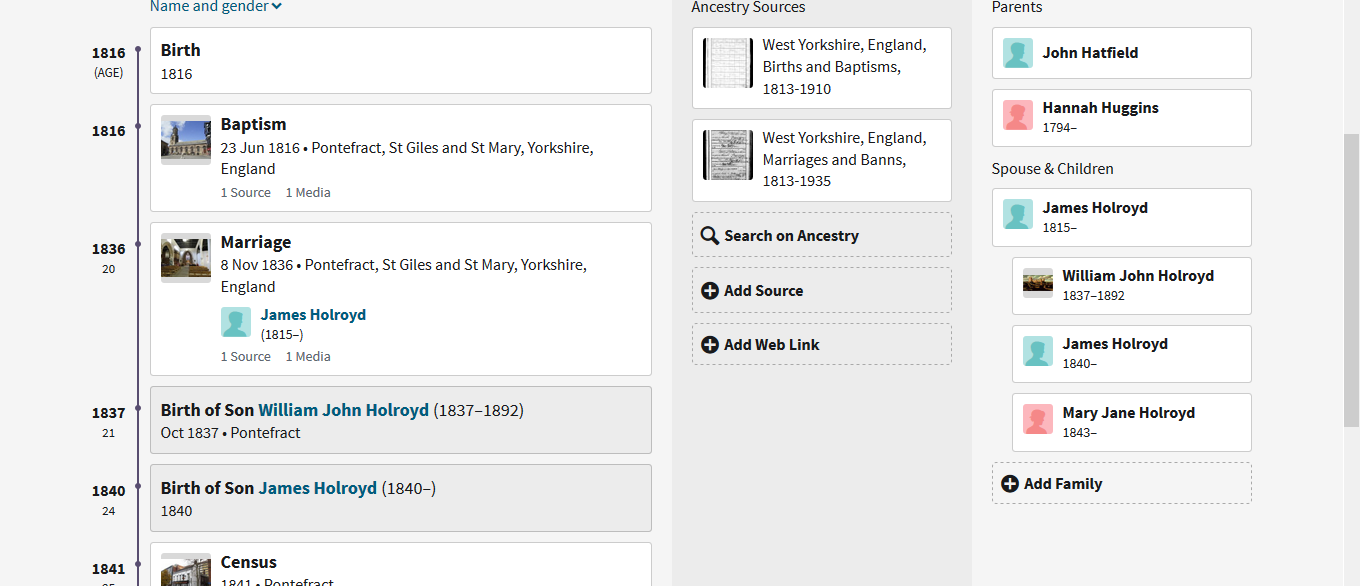Click the plus icon for Add Family
The height and width of the screenshot is (586, 1360).
pyautogui.click(x=1010, y=484)
